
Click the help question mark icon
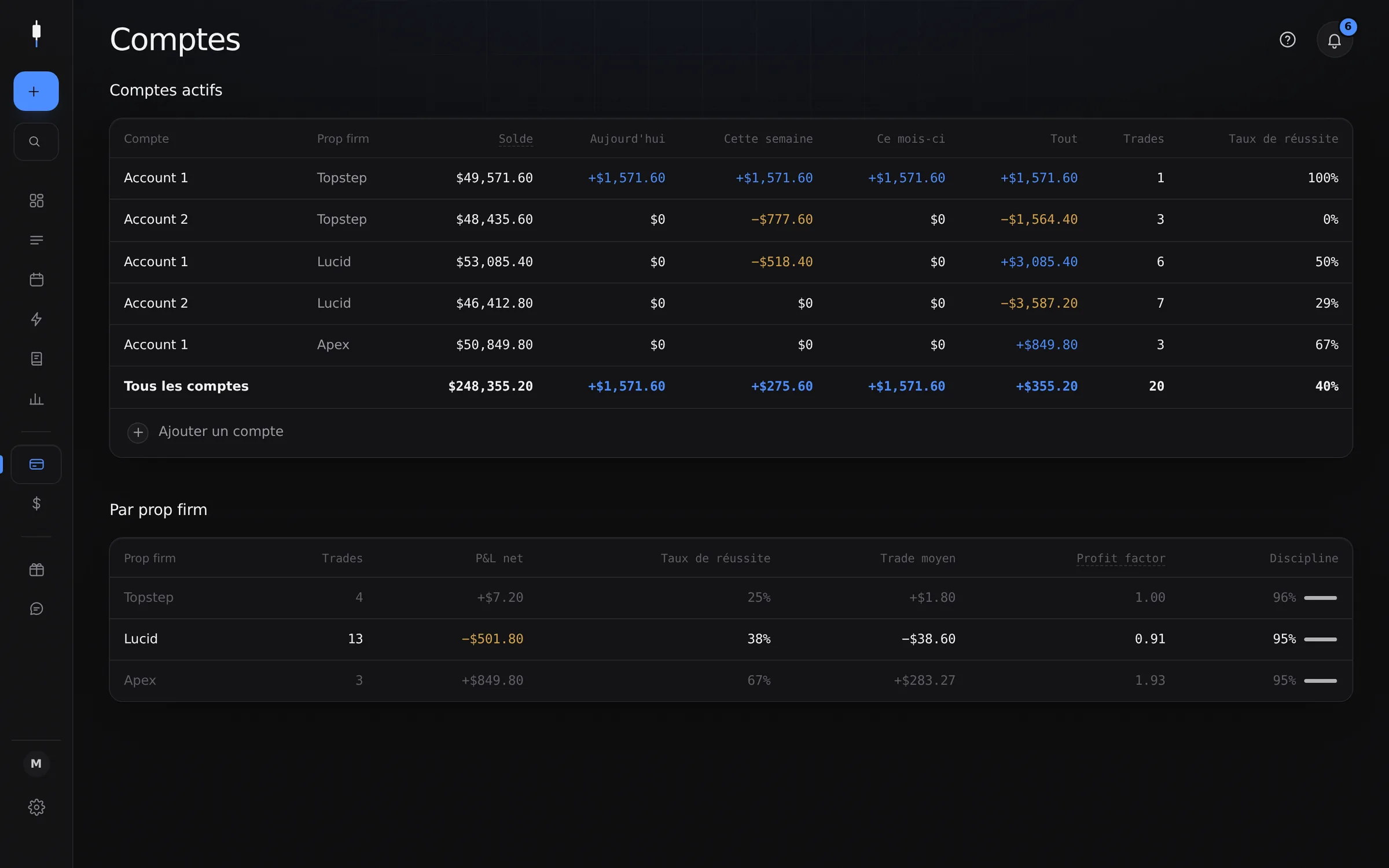1288,40
